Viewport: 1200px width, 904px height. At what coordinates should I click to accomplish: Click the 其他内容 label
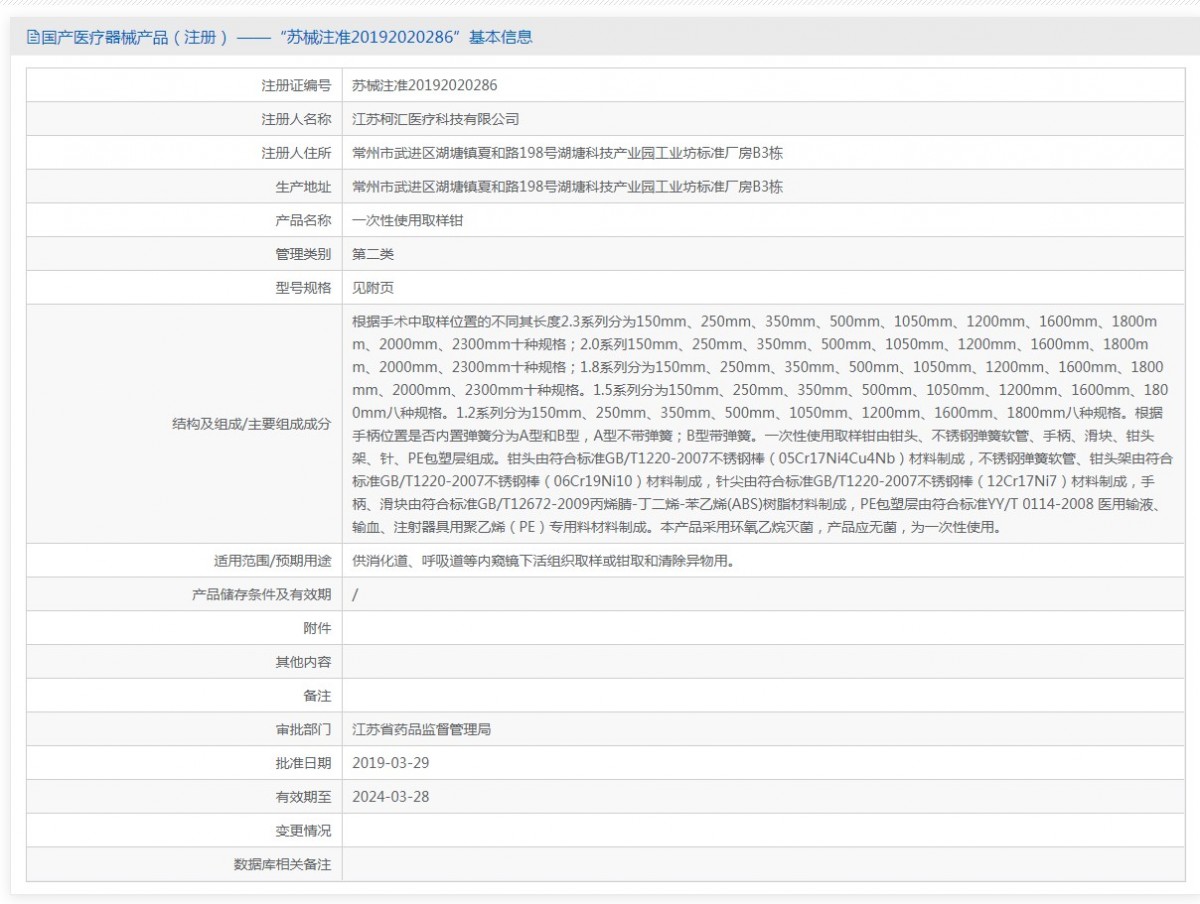click(303, 662)
